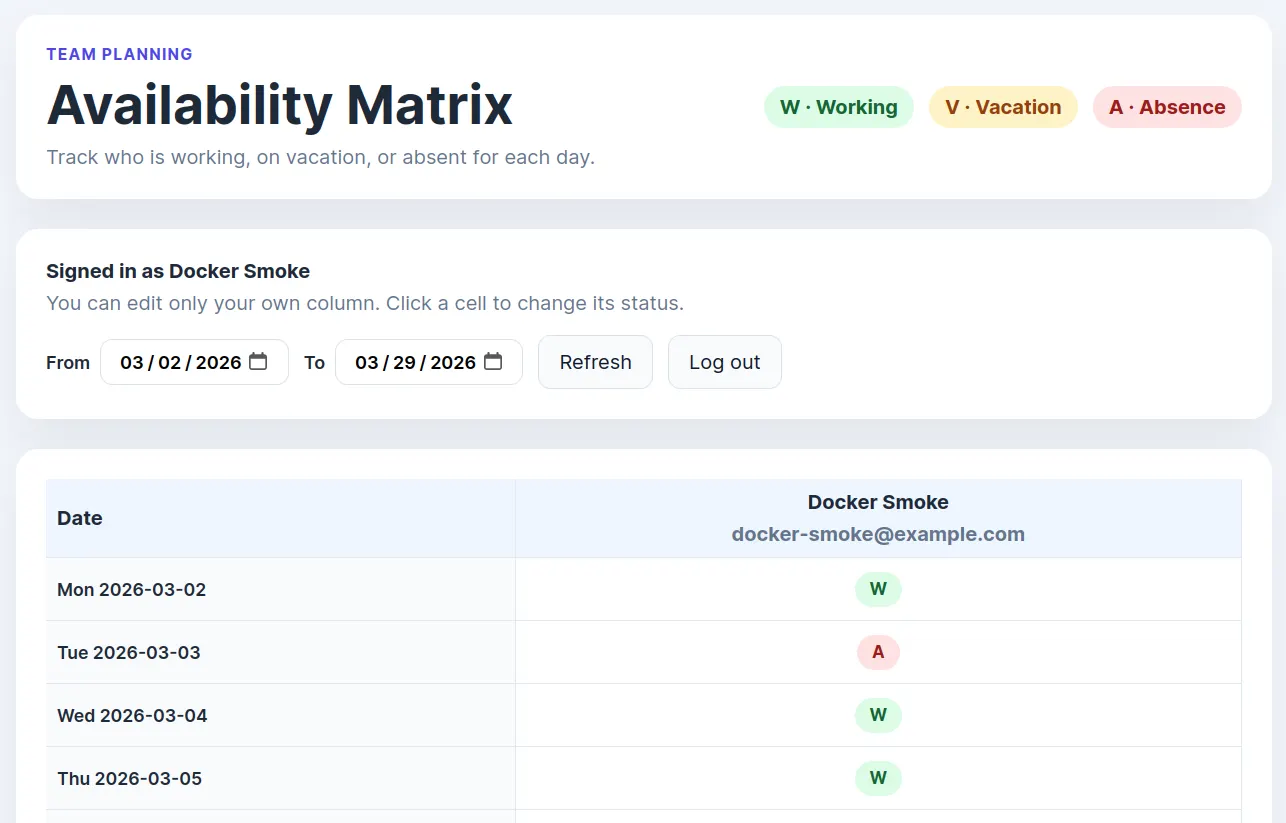Viewport: 1286px width, 823px height.
Task: Click the TEAM PLANNING label
Action: pyautogui.click(x=119, y=54)
